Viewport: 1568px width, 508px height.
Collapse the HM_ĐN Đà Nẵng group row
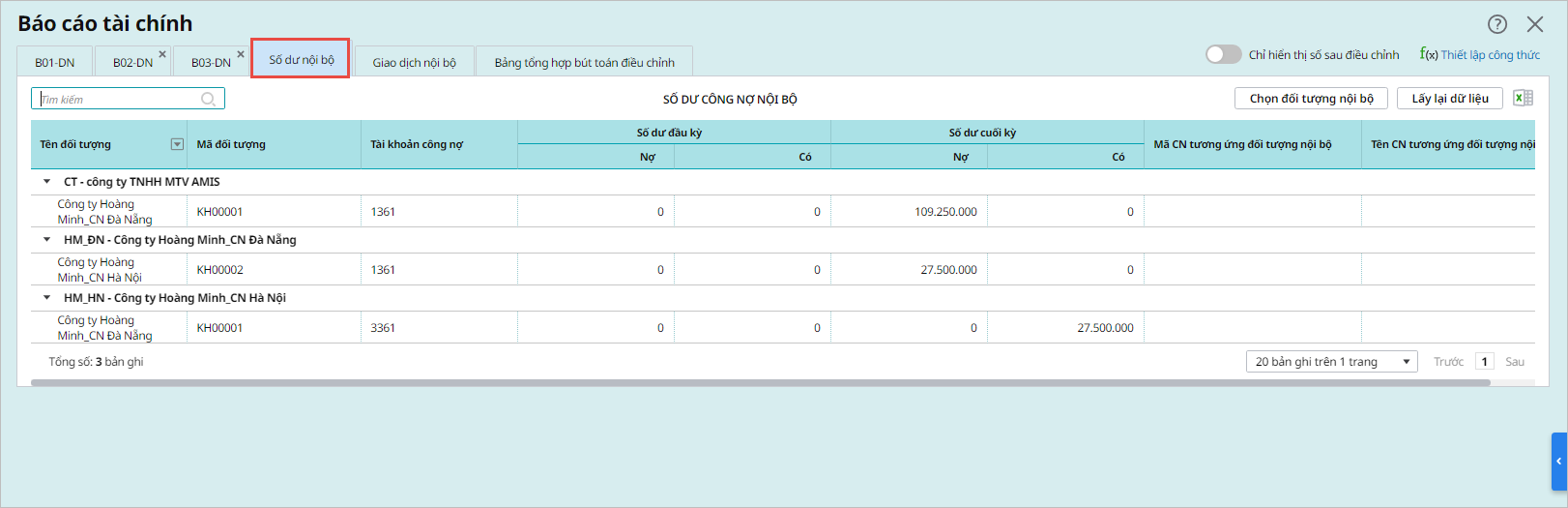coord(46,240)
